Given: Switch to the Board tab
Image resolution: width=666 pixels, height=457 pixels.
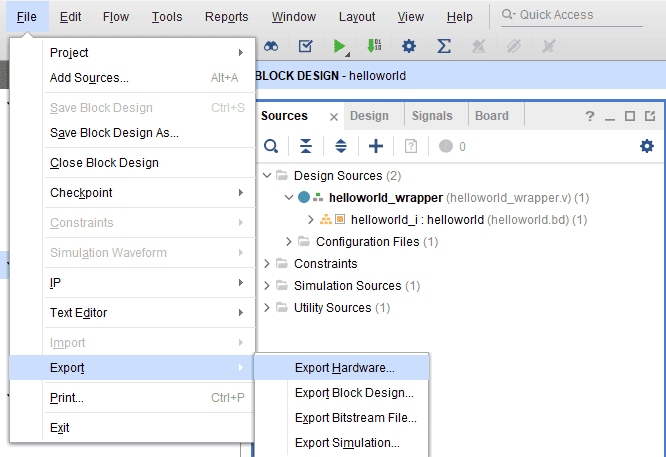Looking at the screenshot, I should click(491, 116).
